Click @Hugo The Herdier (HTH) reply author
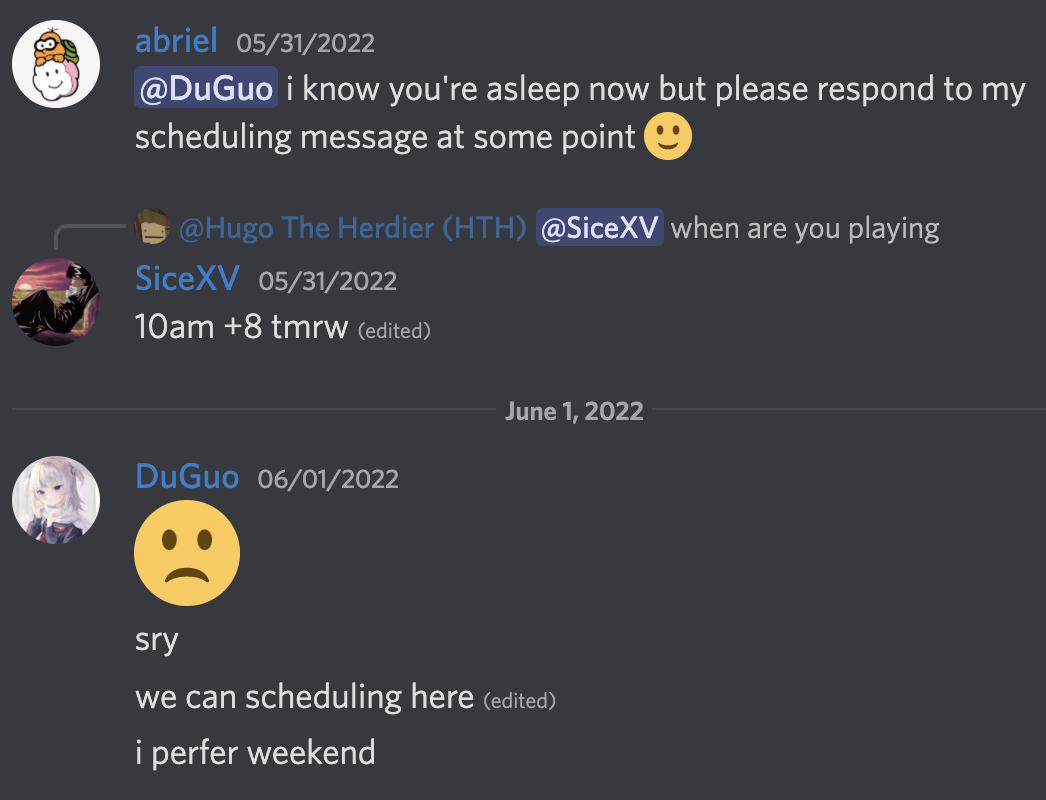 (x=353, y=228)
